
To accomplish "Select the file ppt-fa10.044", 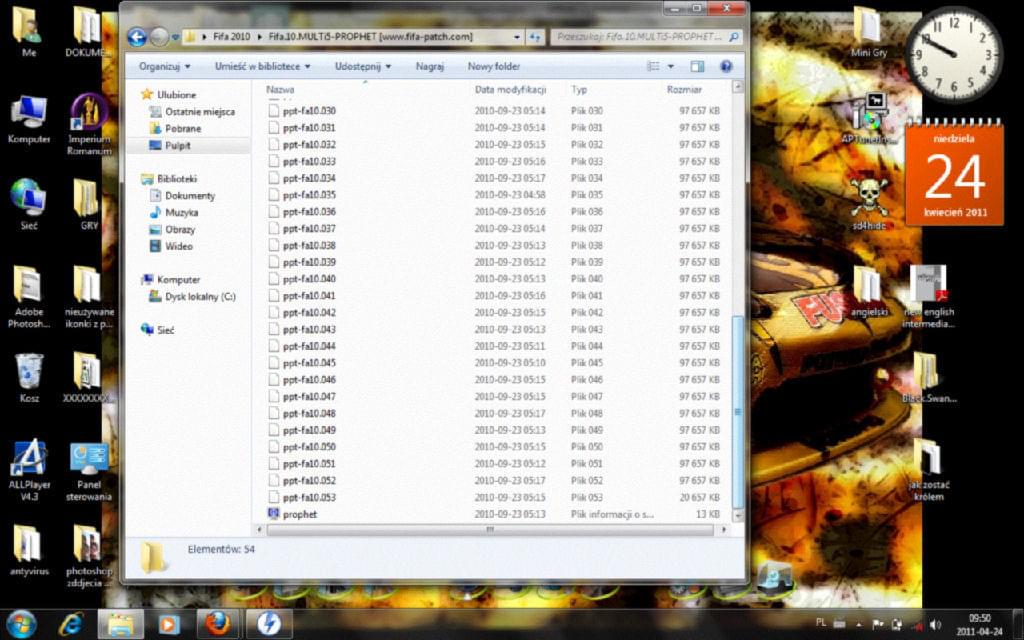I will [309, 346].
